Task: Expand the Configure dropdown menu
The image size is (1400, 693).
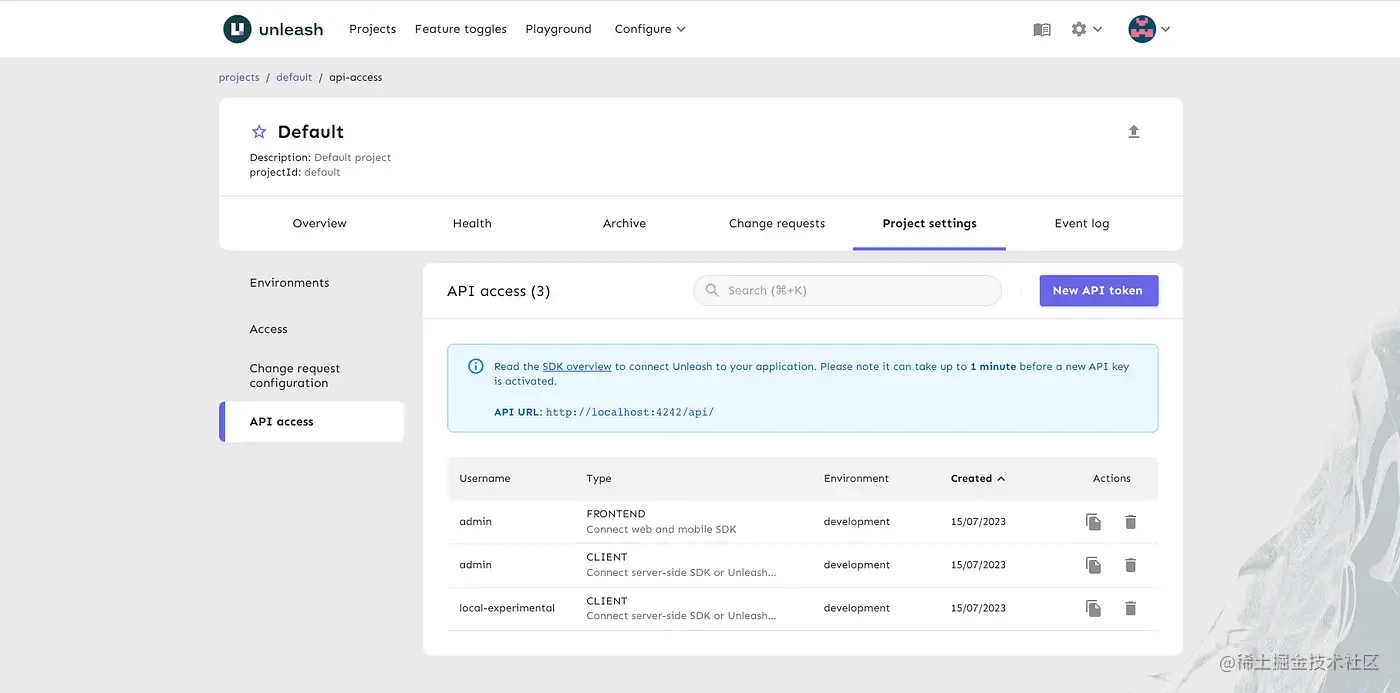Action: (x=650, y=29)
